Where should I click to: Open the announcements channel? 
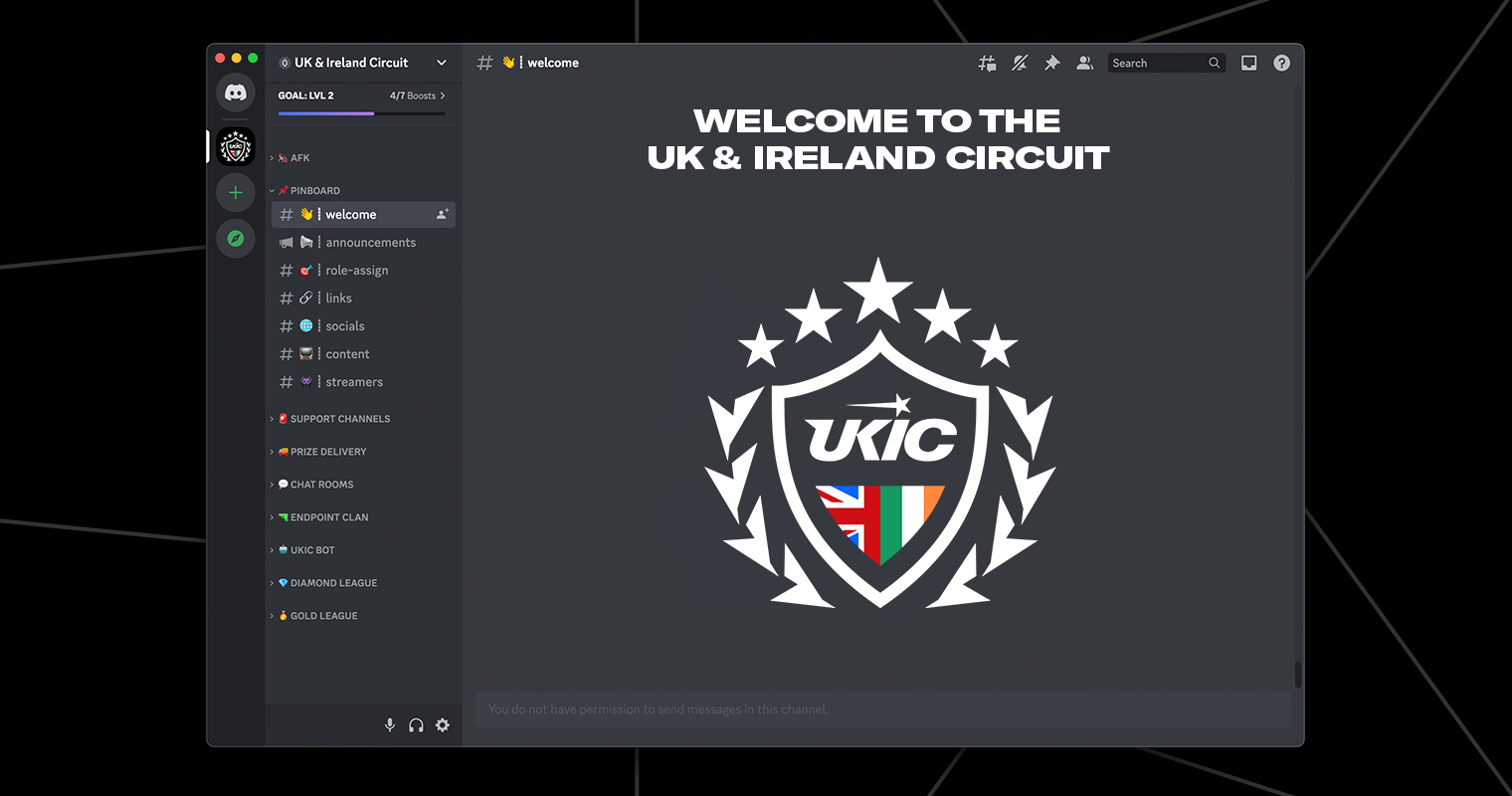363,243
